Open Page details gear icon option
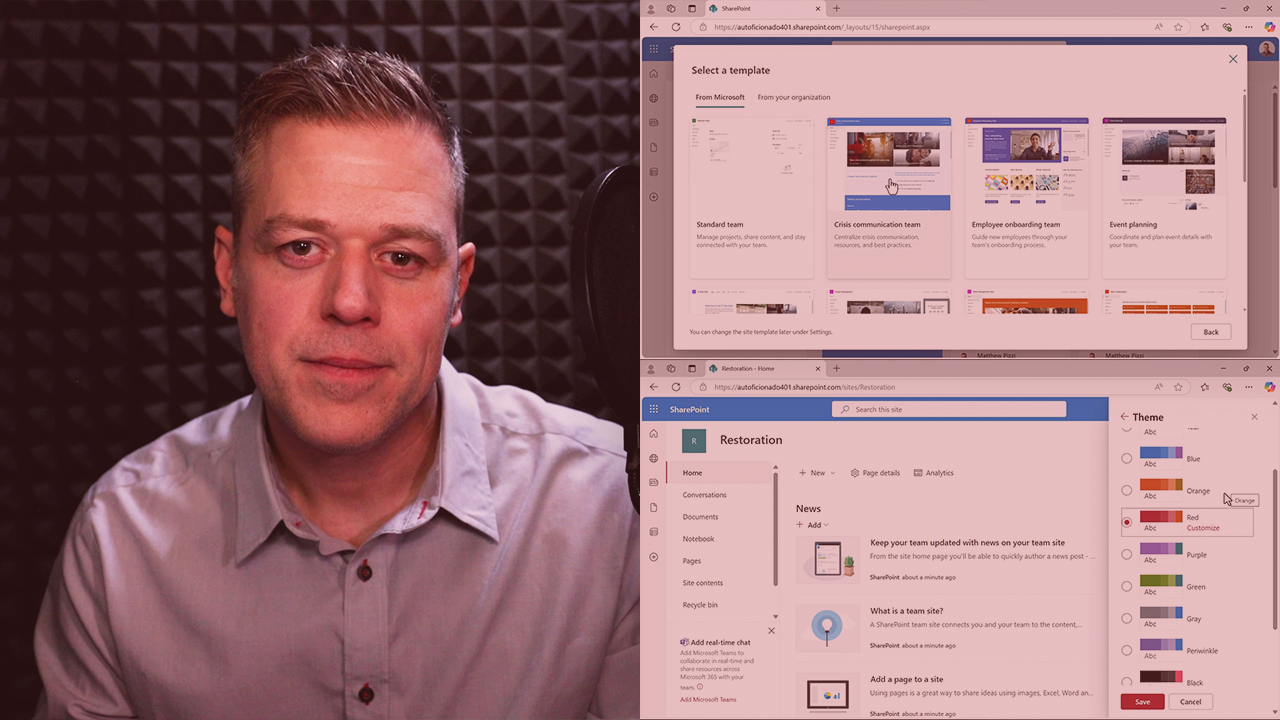This screenshot has height=720, width=1280. (875, 473)
